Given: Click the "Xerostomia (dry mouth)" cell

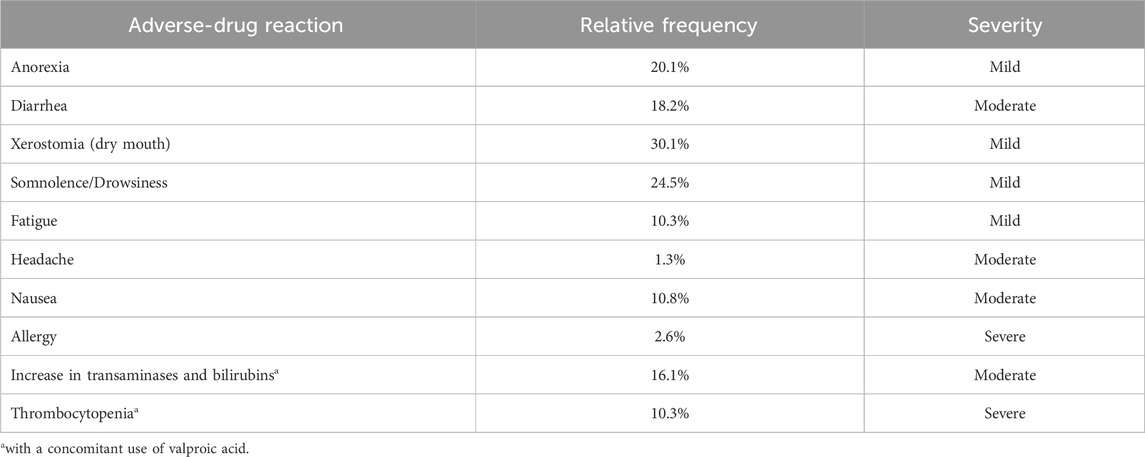Looking at the screenshot, I should [82, 143].
